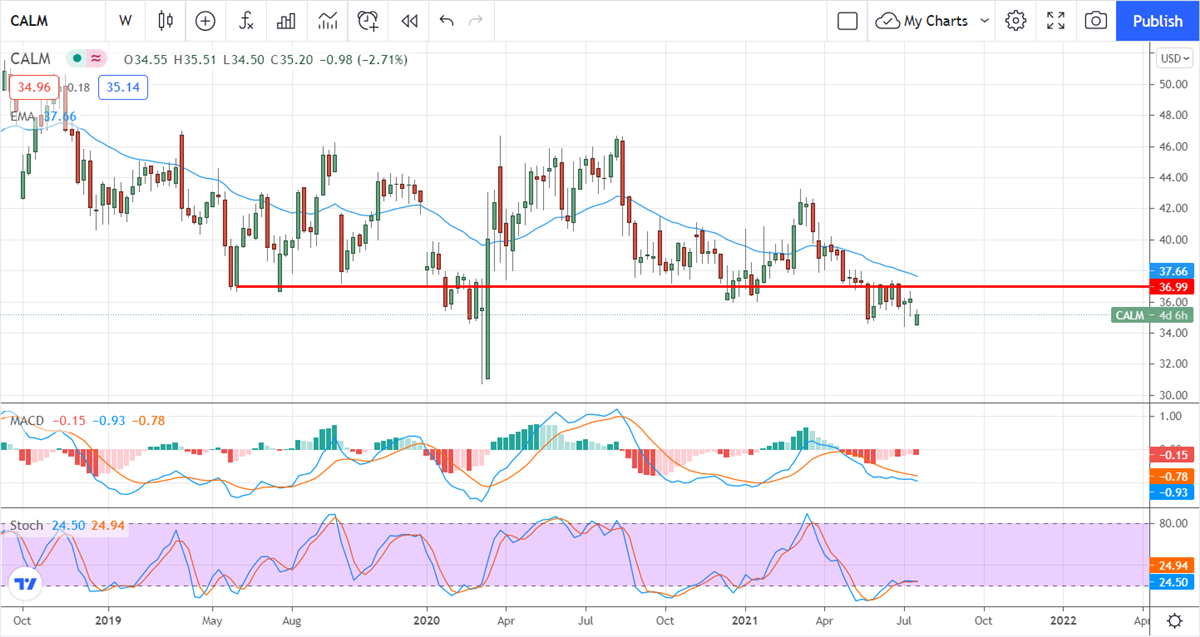
Task: Open indicator templates icon
Action: click(327, 21)
